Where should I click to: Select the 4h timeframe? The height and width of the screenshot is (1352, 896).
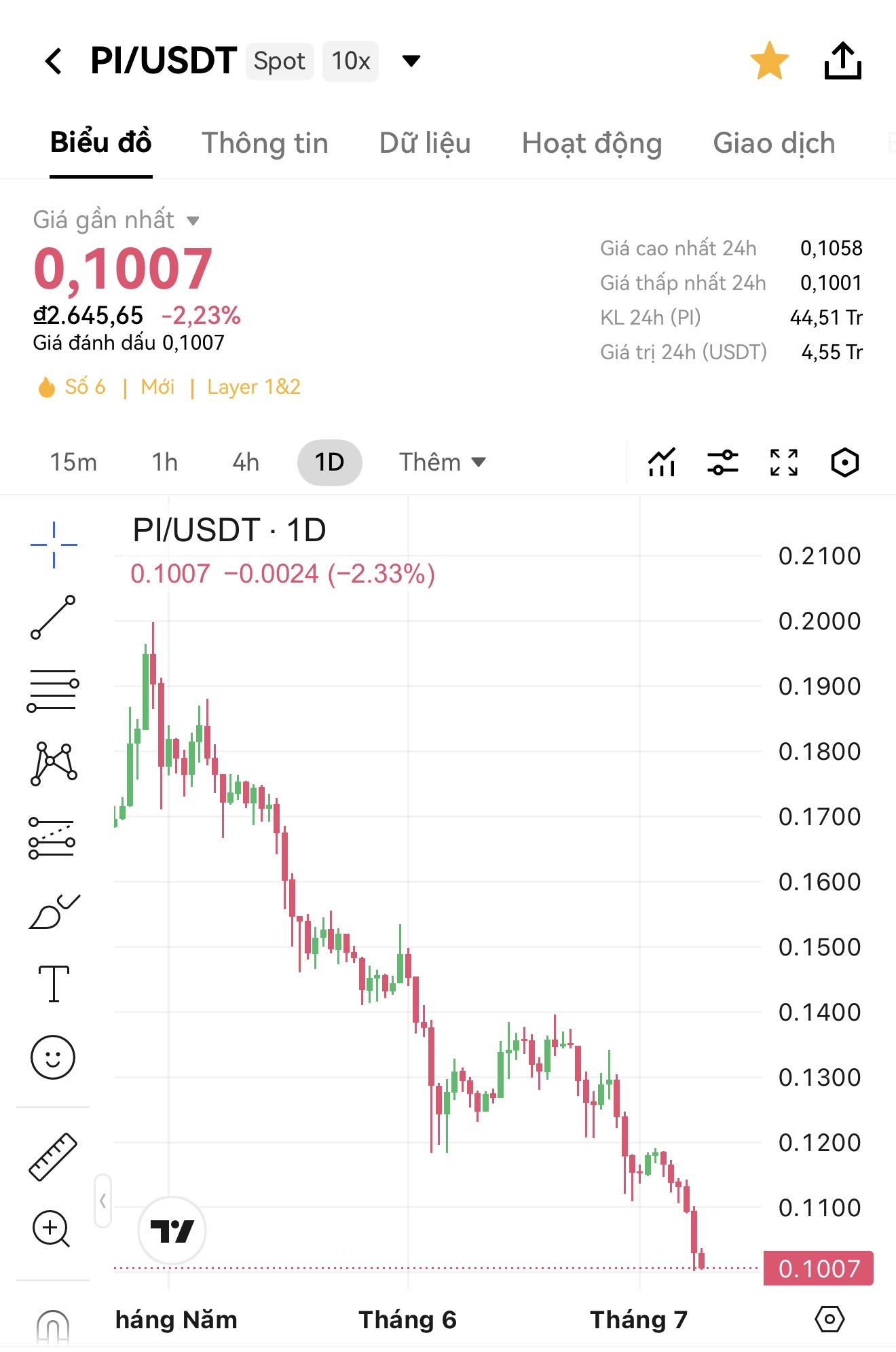pyautogui.click(x=246, y=462)
